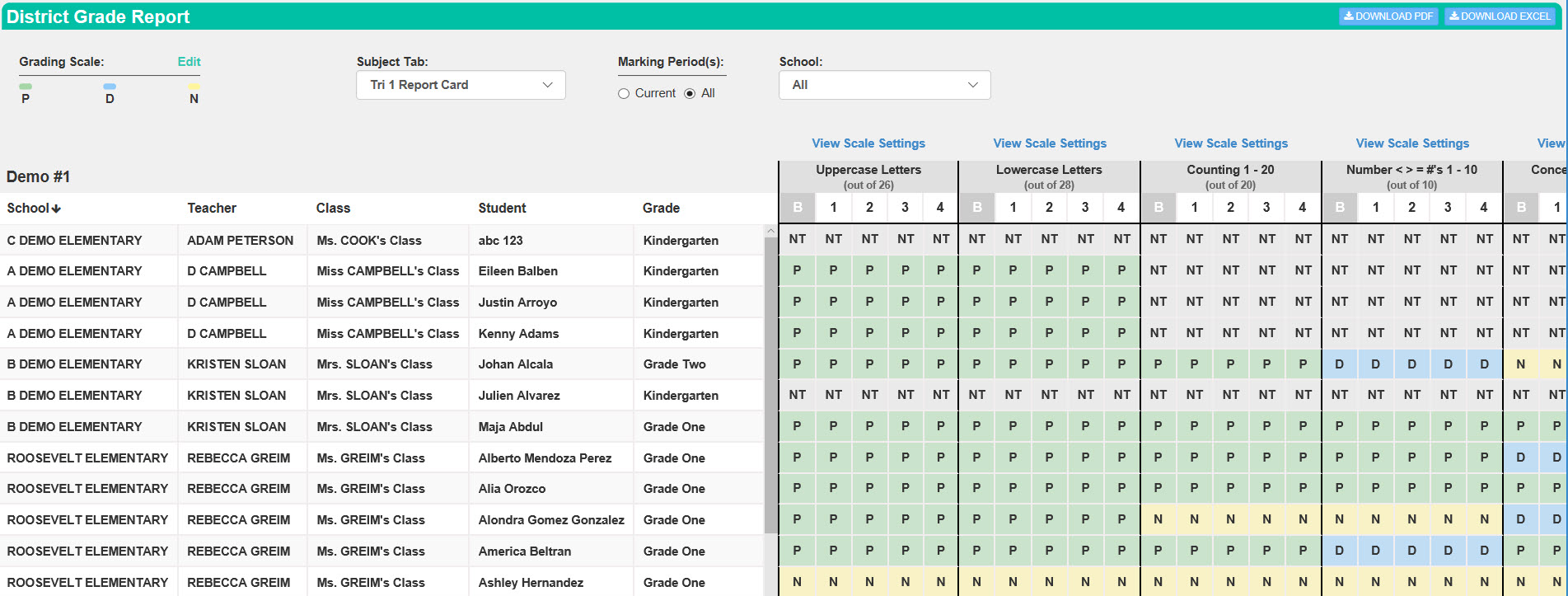Click student name Johan Alcala
The width and height of the screenshot is (1568, 596).
515,364
